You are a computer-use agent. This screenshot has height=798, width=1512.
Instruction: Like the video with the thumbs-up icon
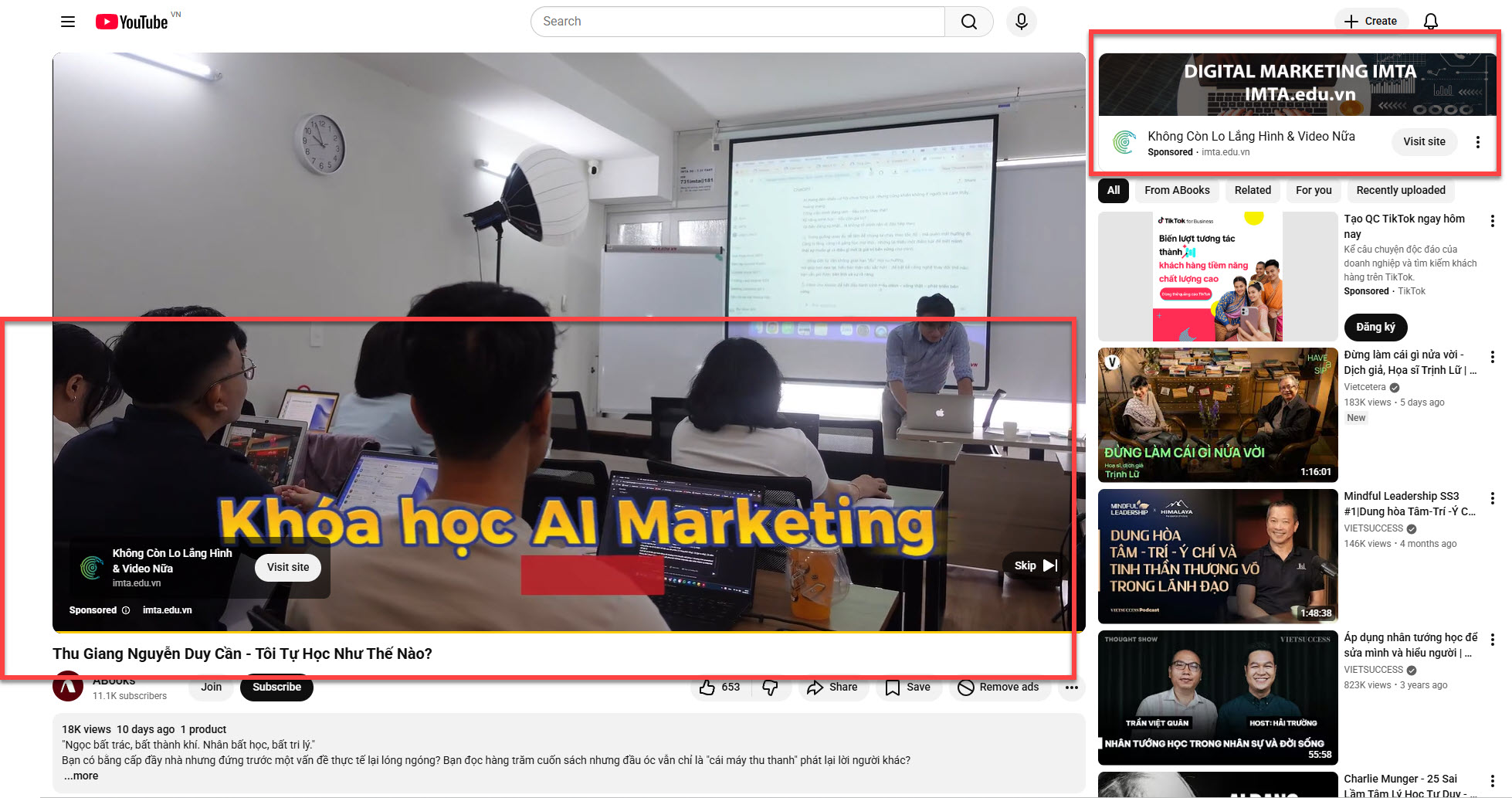pos(707,686)
